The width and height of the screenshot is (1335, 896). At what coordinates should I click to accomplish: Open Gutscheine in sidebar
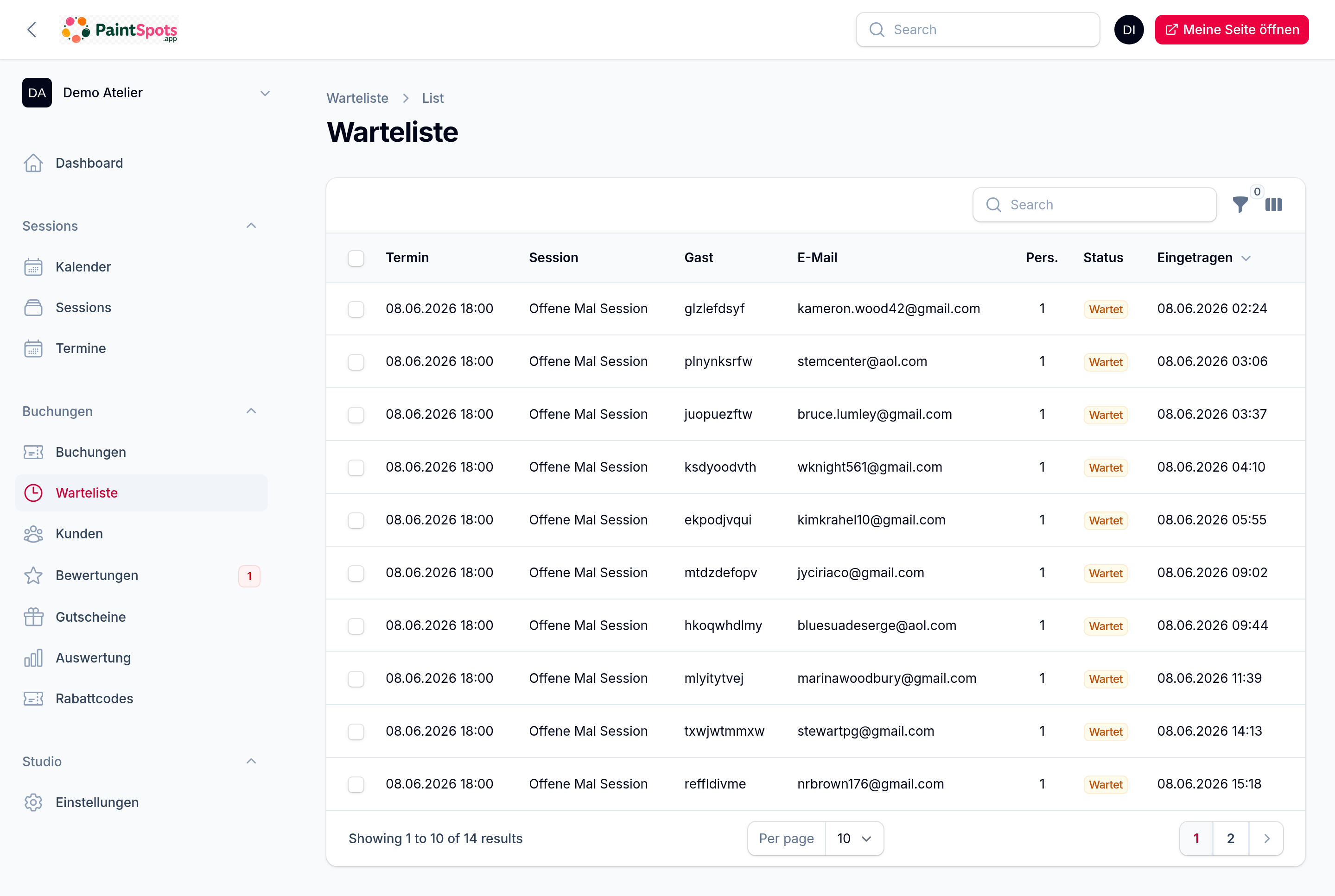click(140, 617)
